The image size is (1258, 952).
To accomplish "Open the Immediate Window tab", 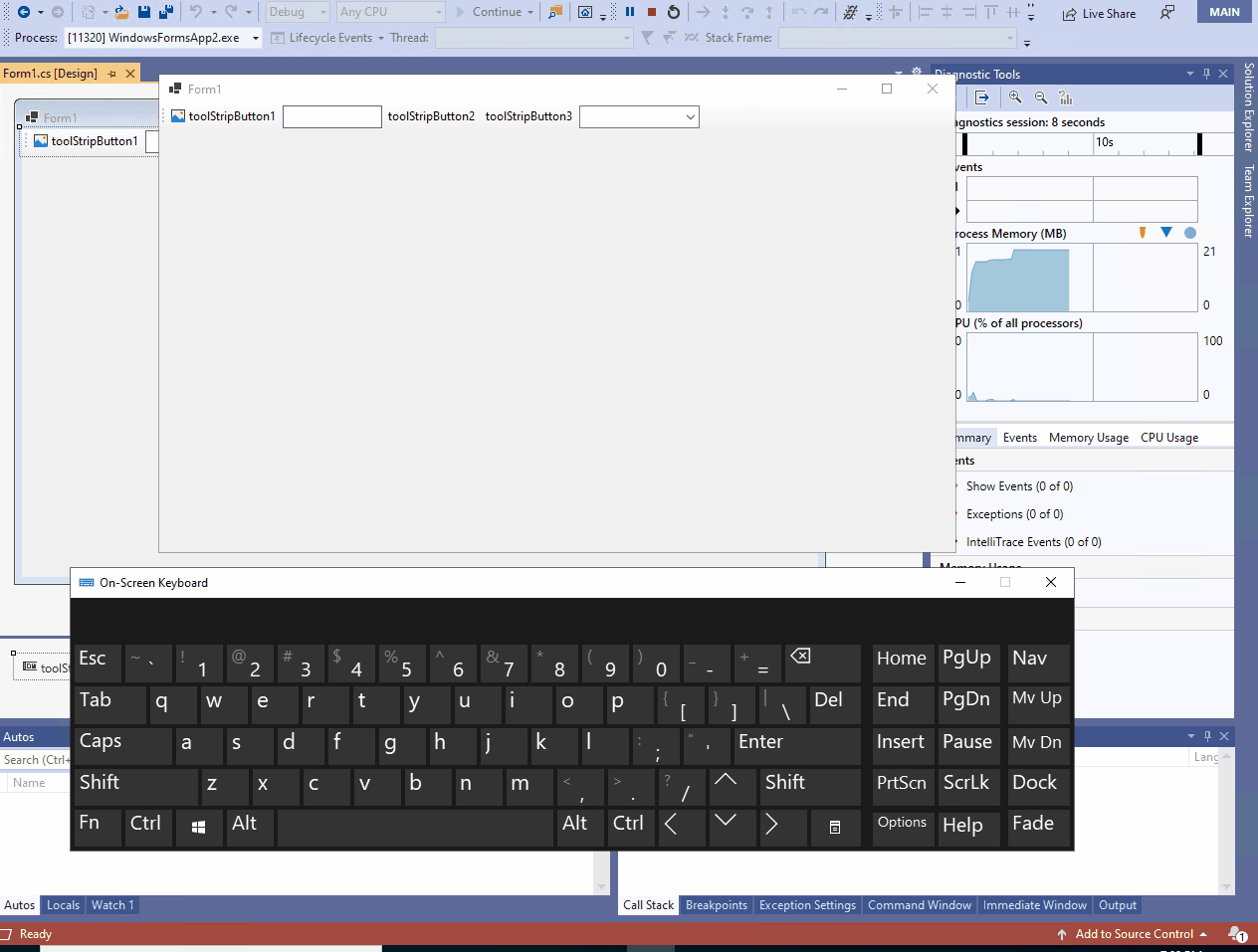I will [x=1034, y=905].
